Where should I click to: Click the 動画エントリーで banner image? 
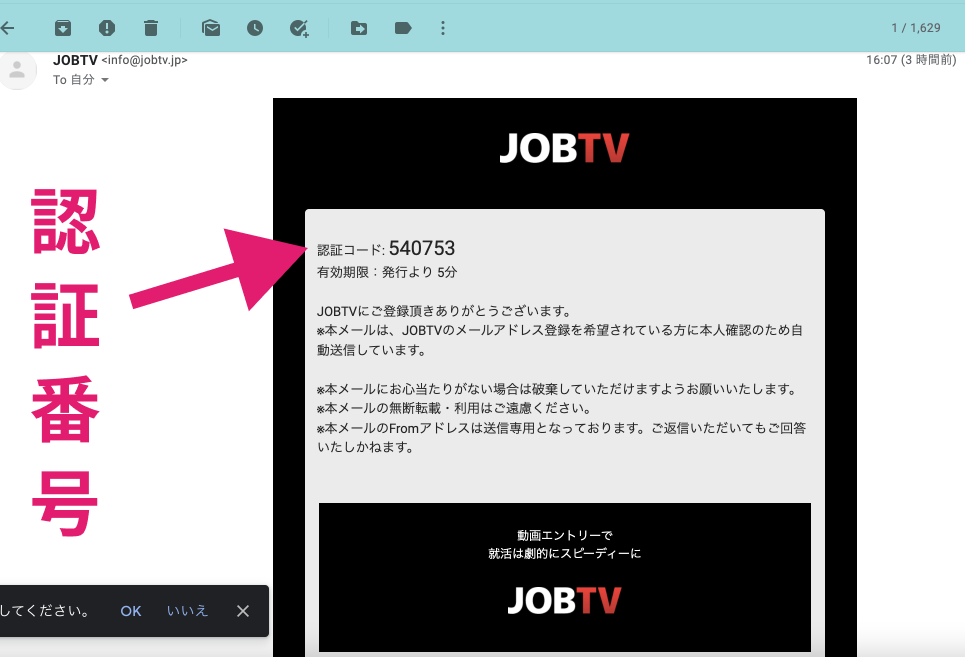click(x=565, y=577)
